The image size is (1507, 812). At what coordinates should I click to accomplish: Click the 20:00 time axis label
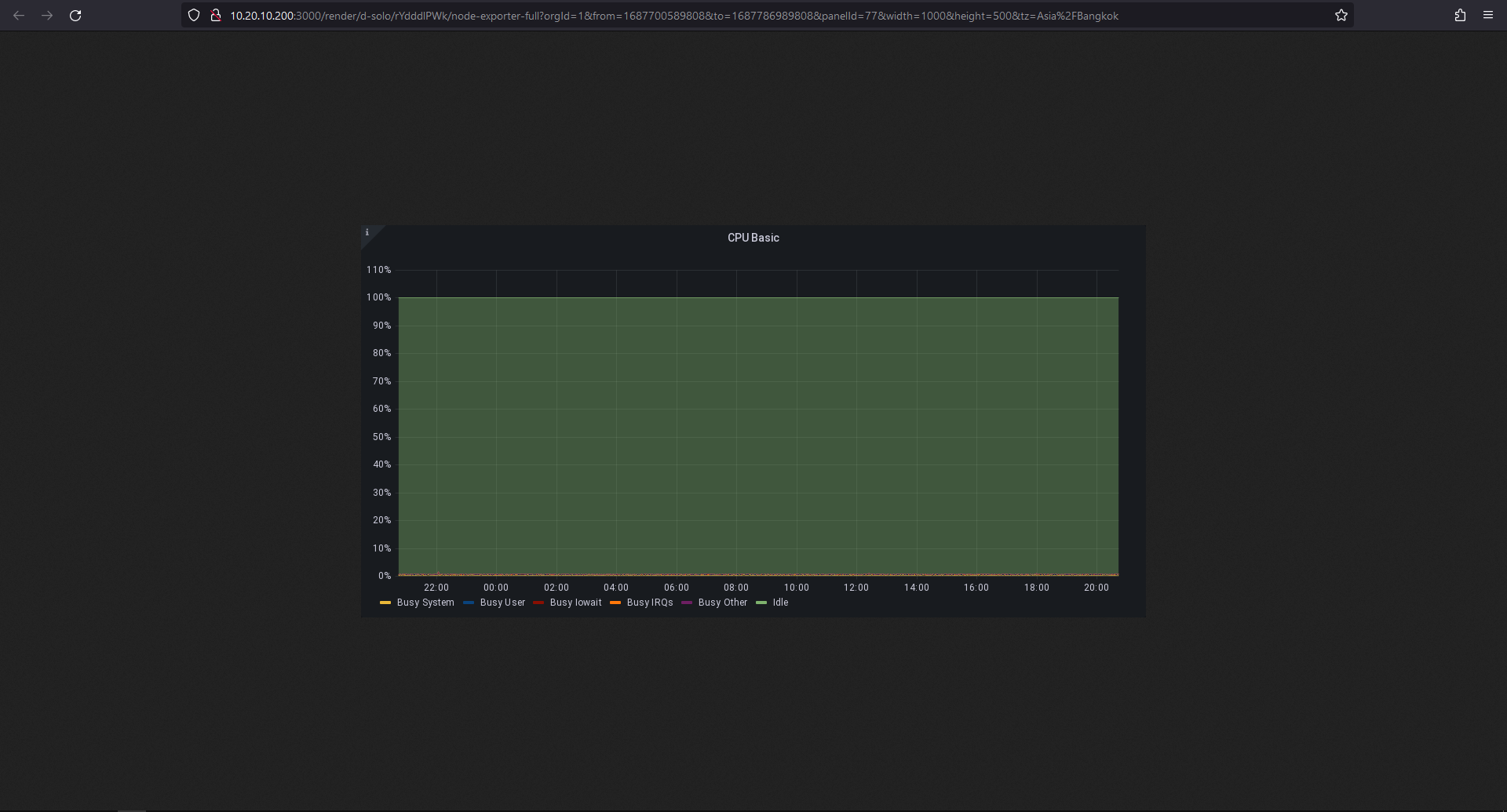pyautogui.click(x=1096, y=588)
